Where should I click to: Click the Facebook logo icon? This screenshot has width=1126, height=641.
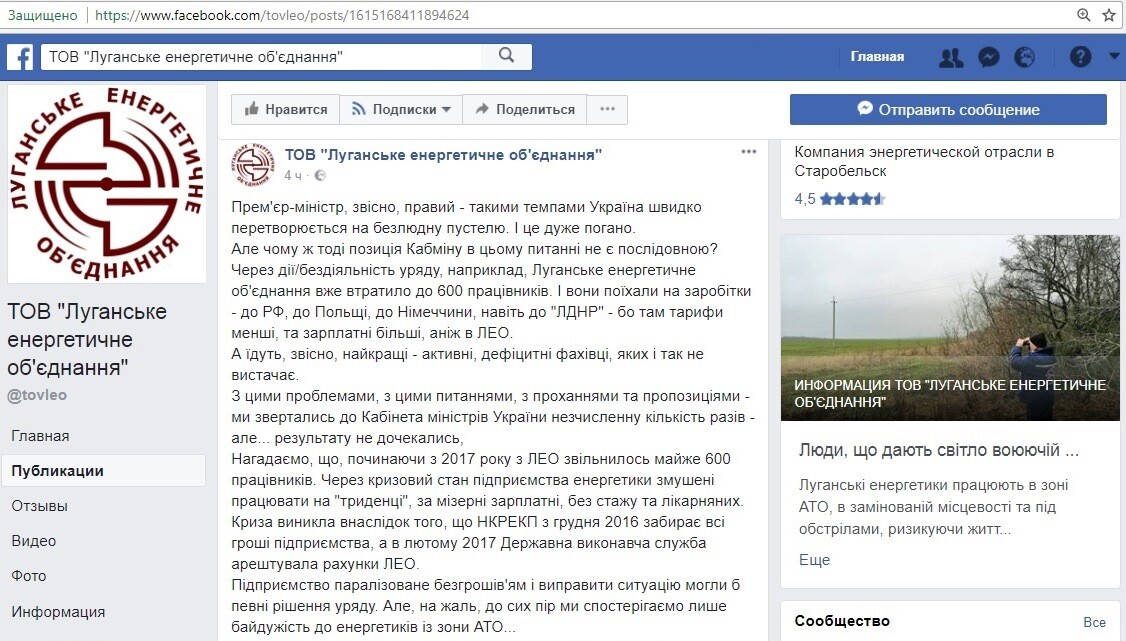click(x=20, y=57)
